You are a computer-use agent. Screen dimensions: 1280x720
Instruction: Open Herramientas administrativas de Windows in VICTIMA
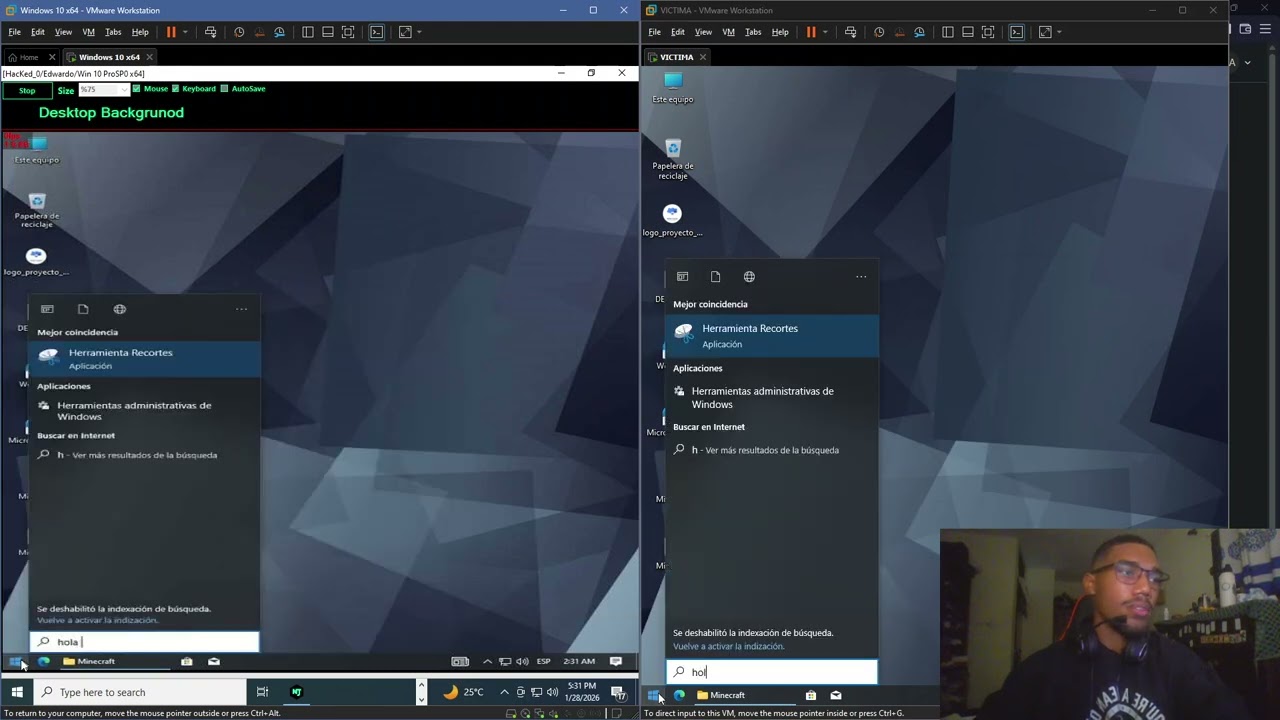point(772,398)
